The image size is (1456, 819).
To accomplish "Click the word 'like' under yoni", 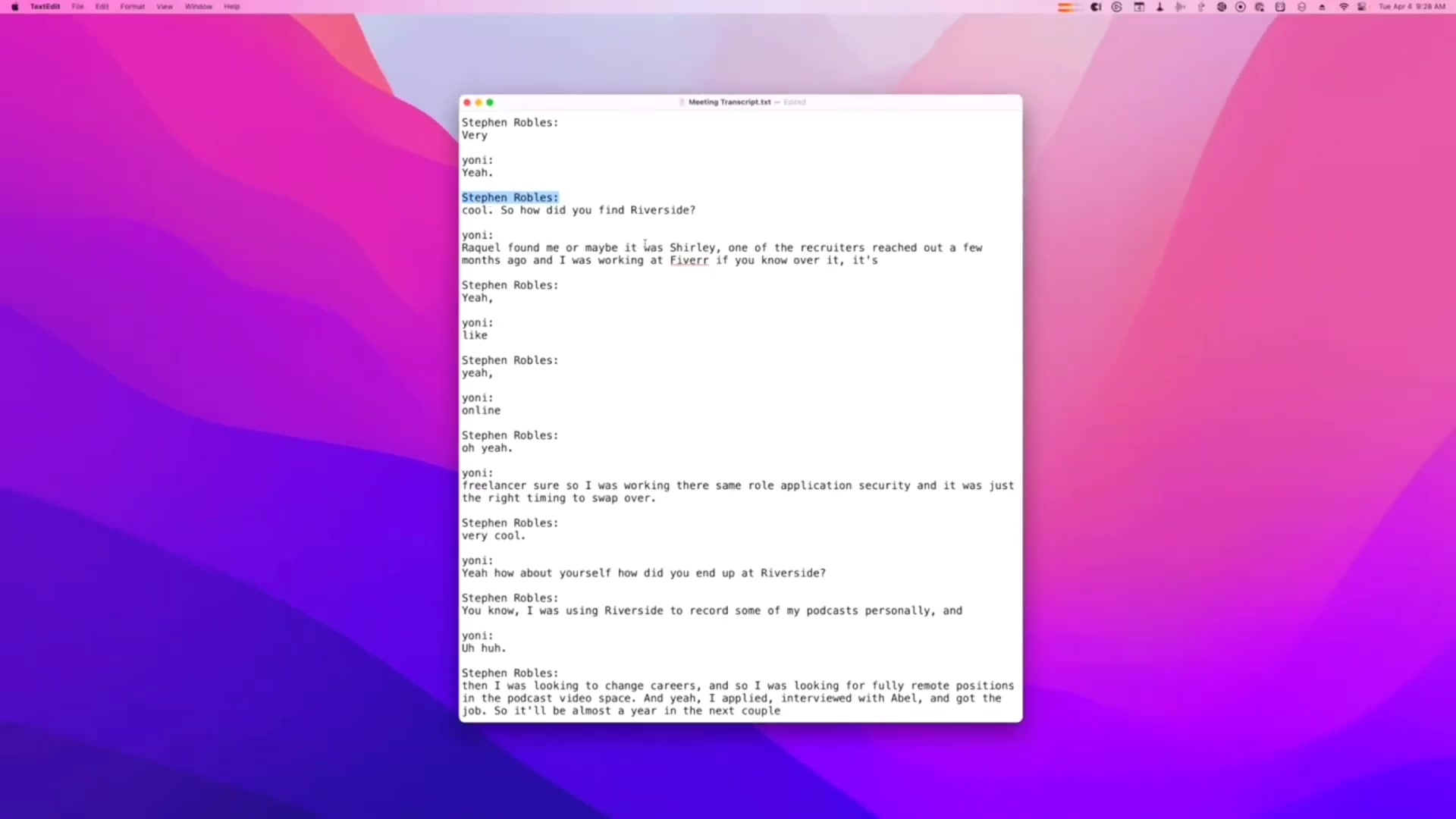I will click(x=475, y=335).
